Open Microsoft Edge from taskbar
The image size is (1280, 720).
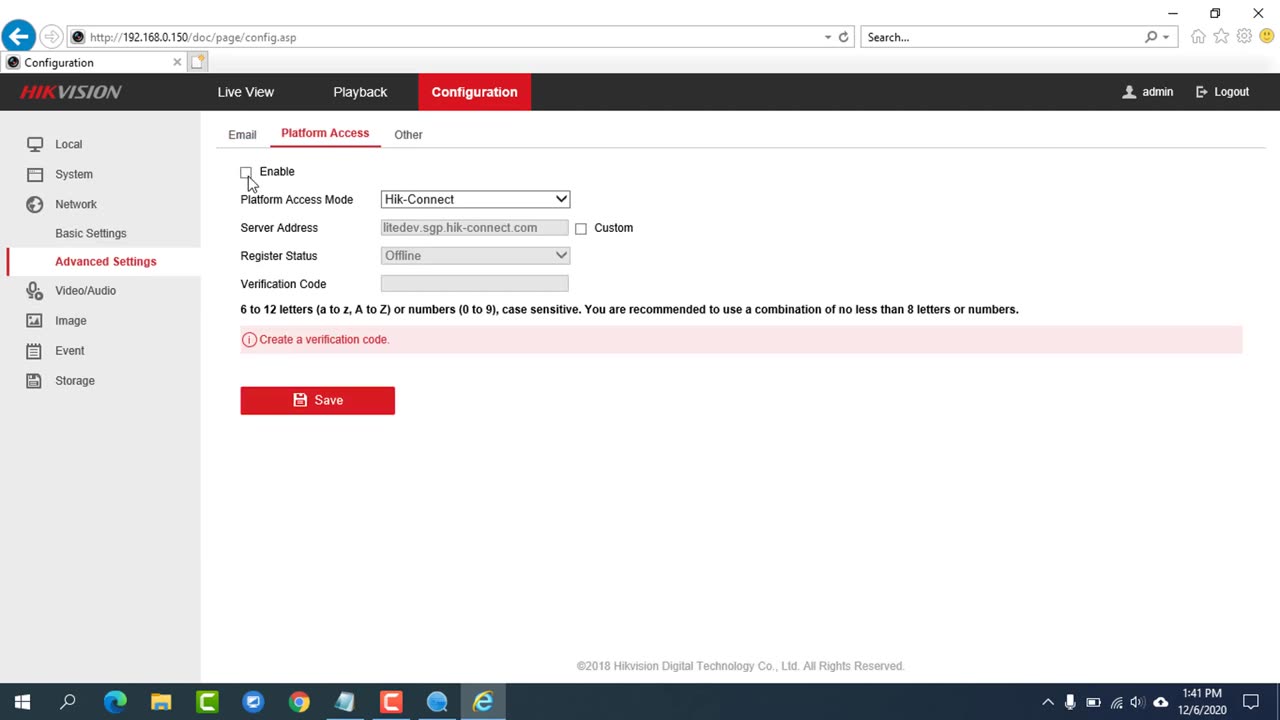[x=115, y=702]
